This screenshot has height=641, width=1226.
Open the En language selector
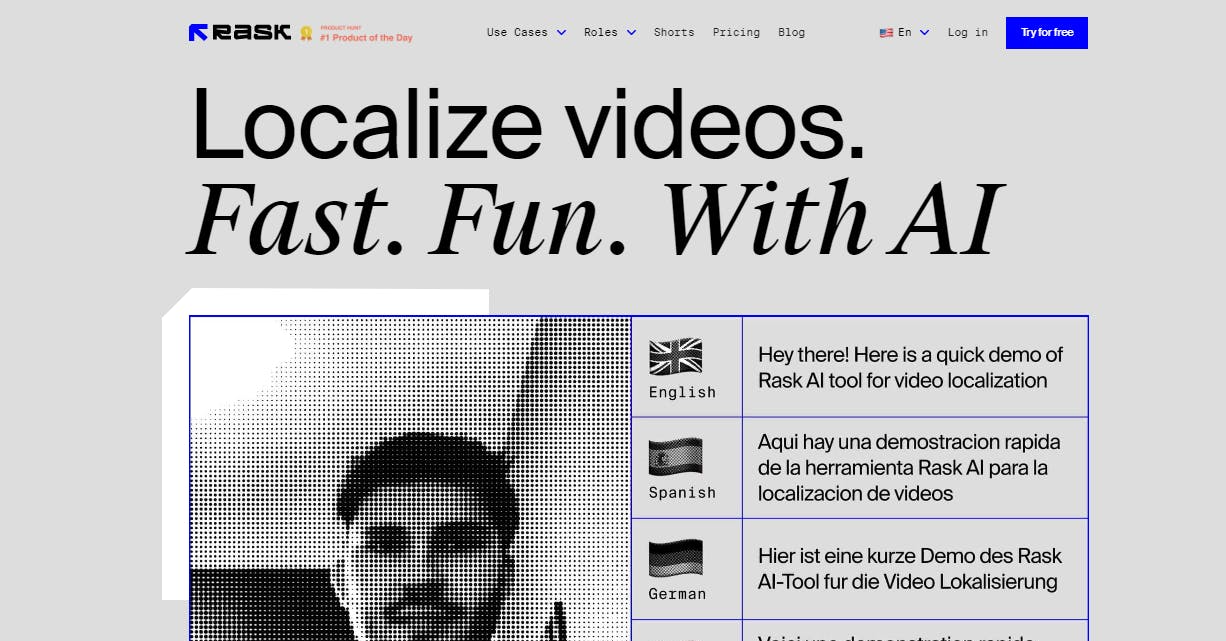[904, 32]
